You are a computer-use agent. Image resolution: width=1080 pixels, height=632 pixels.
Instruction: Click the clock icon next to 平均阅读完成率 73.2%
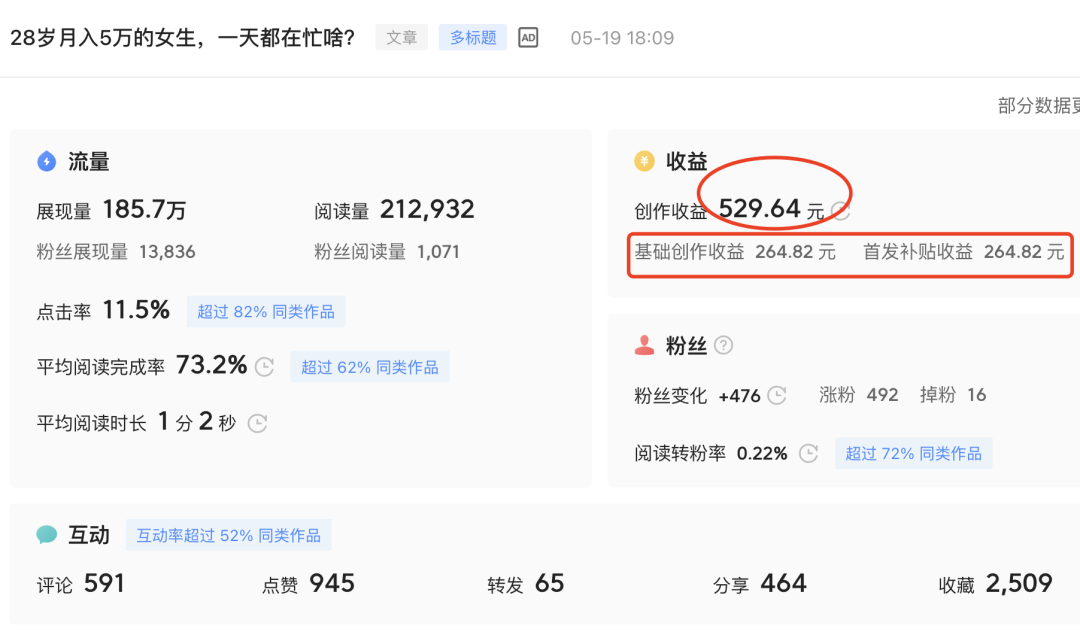click(264, 367)
